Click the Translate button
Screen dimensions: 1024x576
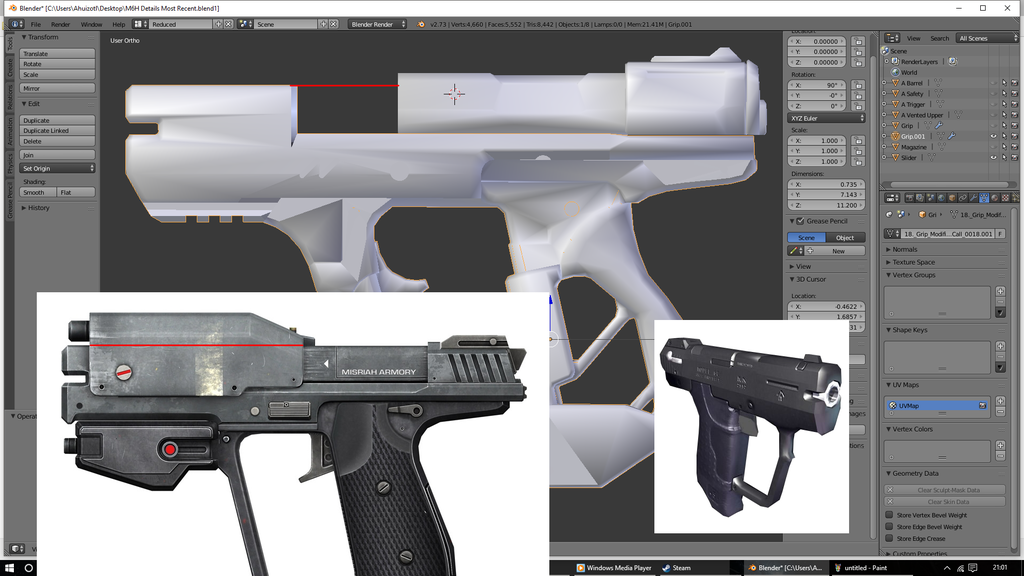coord(57,54)
